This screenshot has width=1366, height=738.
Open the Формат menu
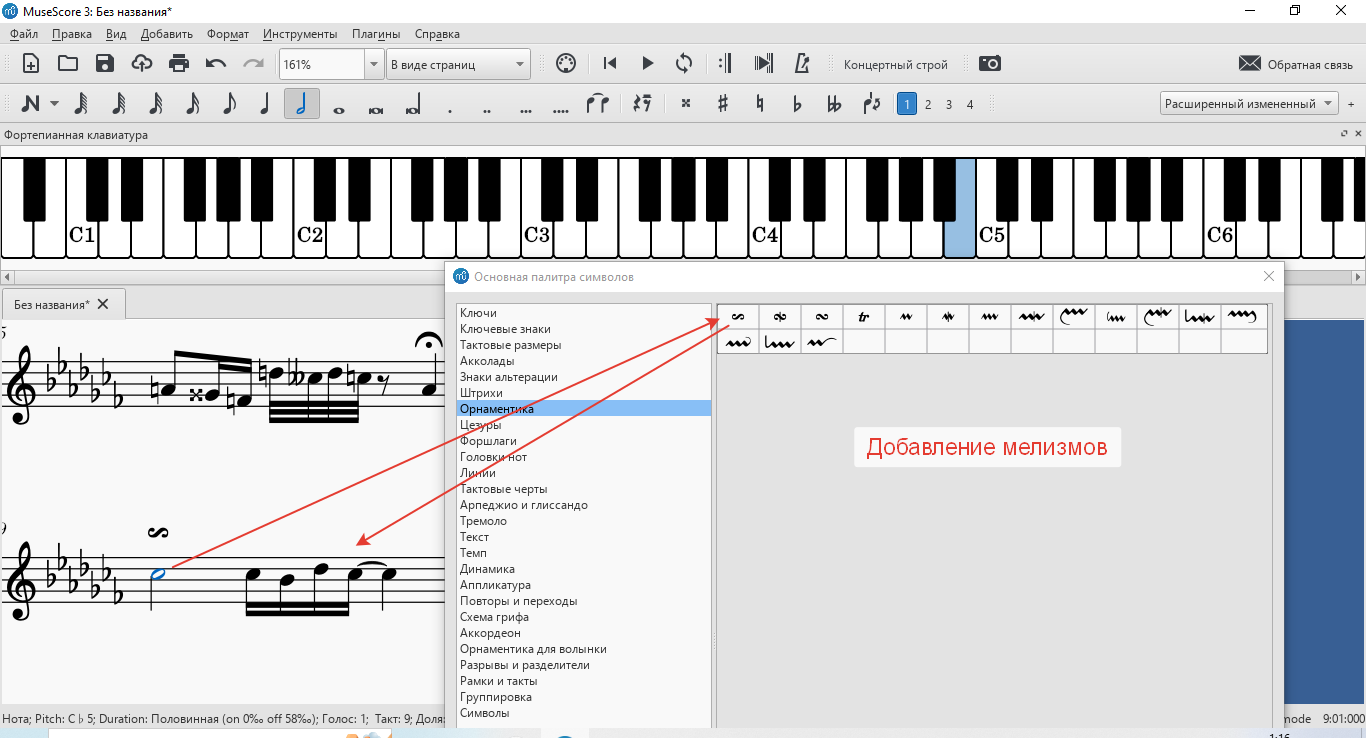[x=228, y=34]
